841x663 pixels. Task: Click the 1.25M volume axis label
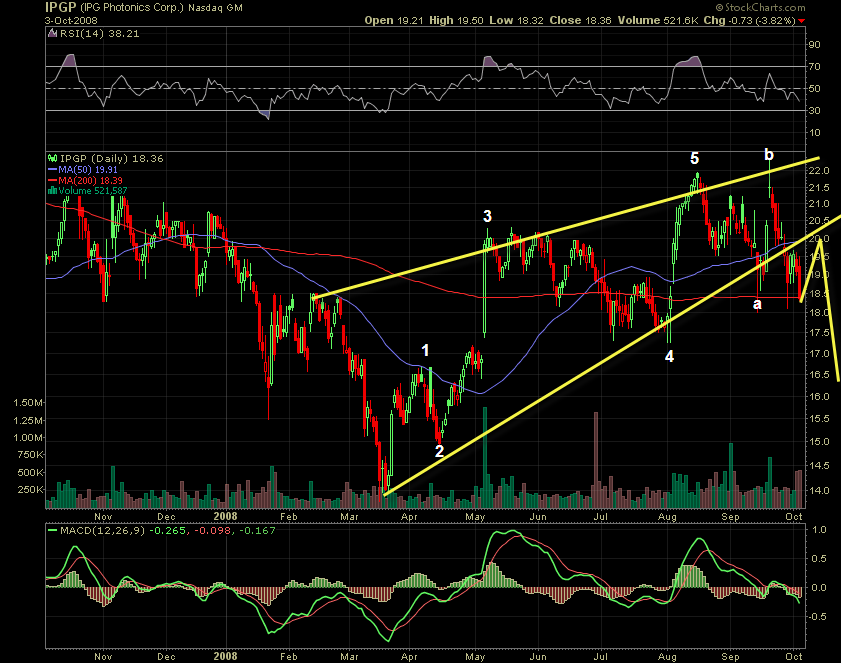point(28,421)
